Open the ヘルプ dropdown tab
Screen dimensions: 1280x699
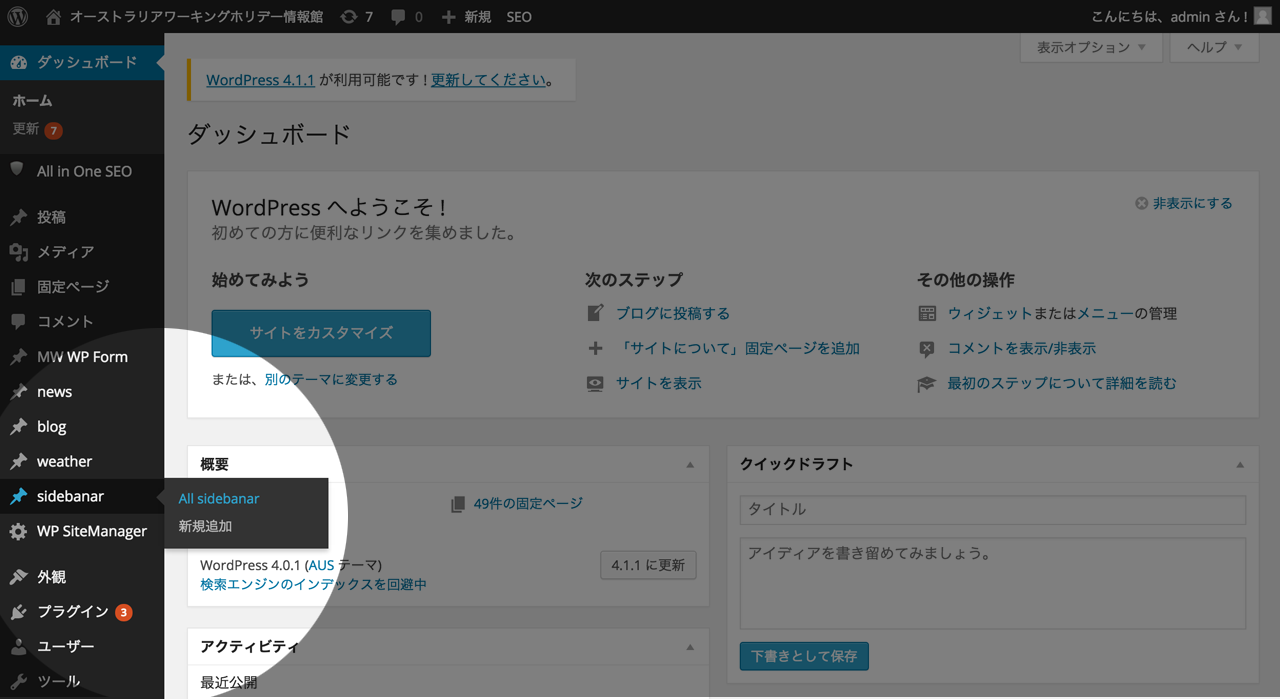[1214, 47]
